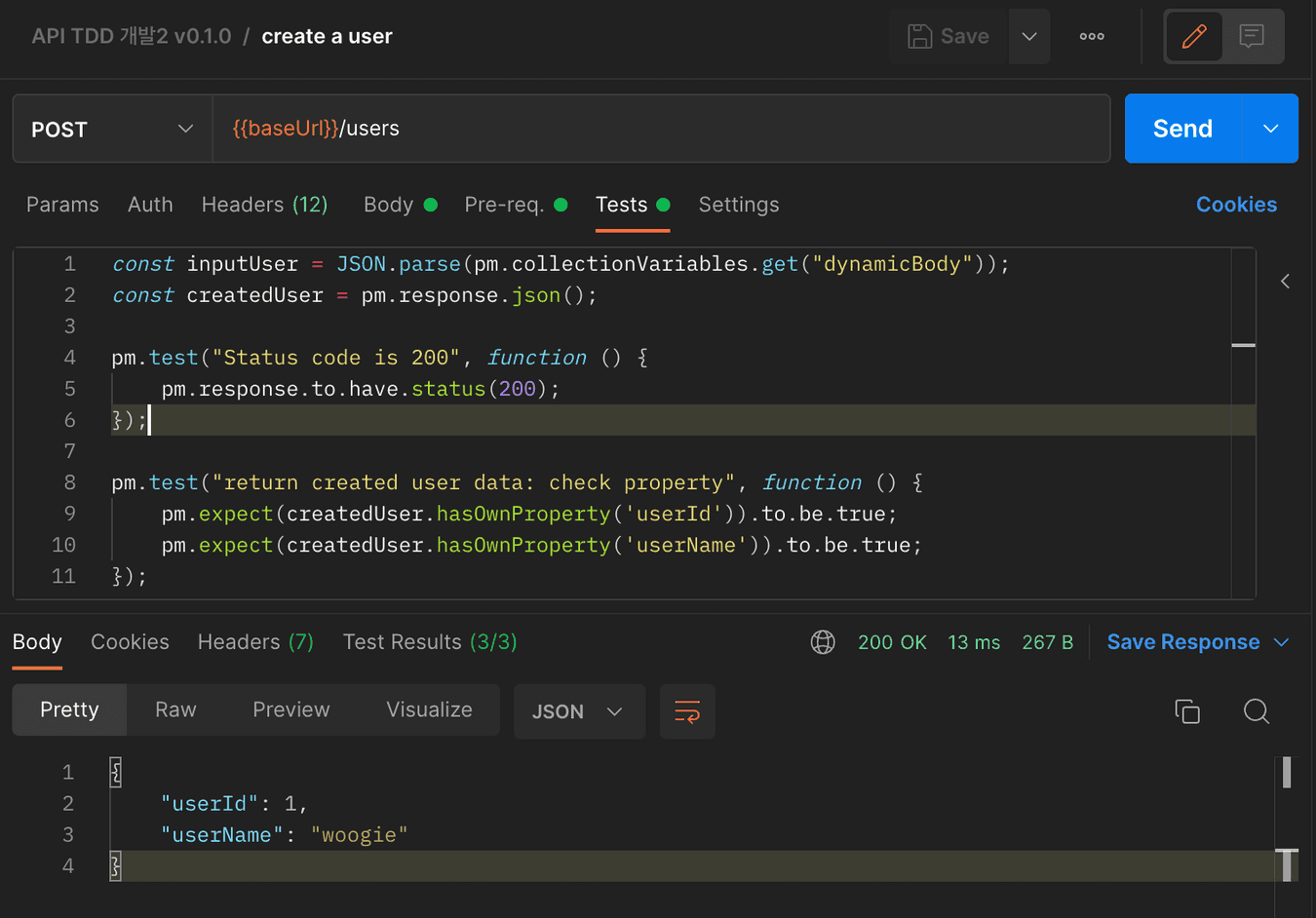Switch to pencil edit mode
The width and height of the screenshot is (1316, 918).
1194,37
